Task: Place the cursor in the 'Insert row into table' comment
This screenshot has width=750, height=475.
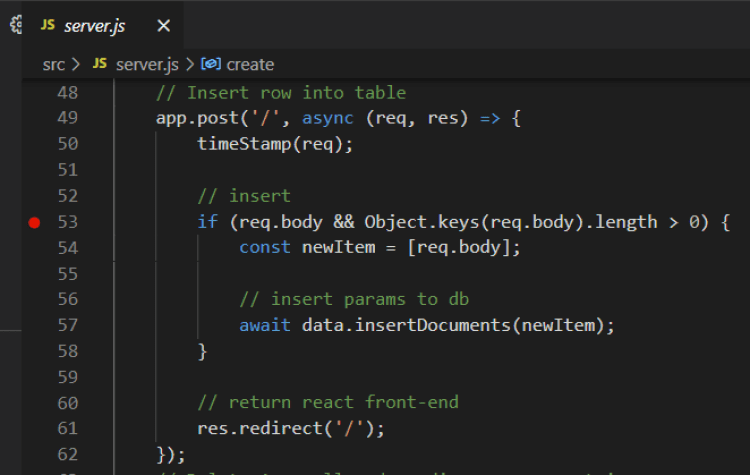Action: point(296,93)
